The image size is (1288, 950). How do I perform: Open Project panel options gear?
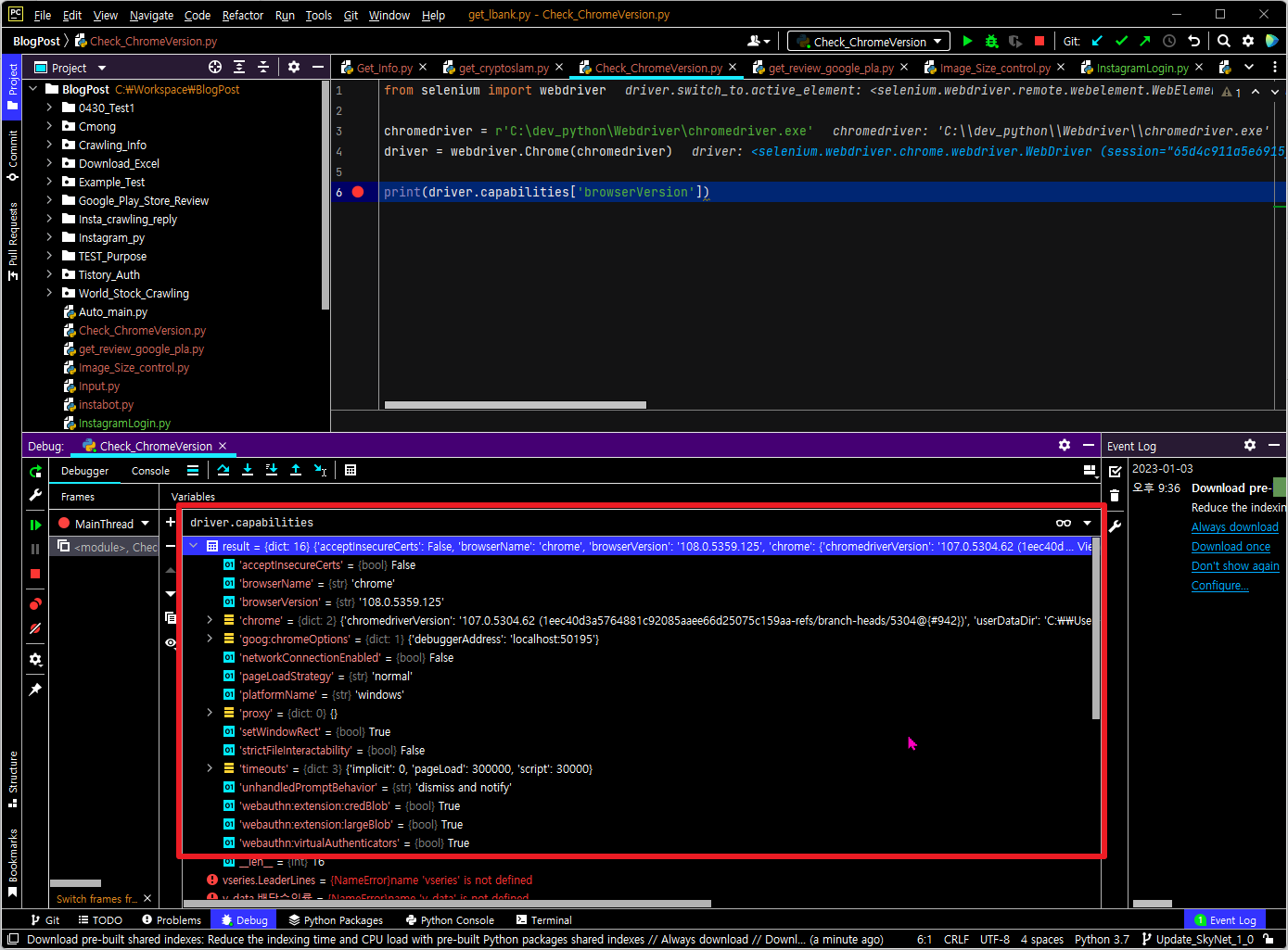point(294,67)
